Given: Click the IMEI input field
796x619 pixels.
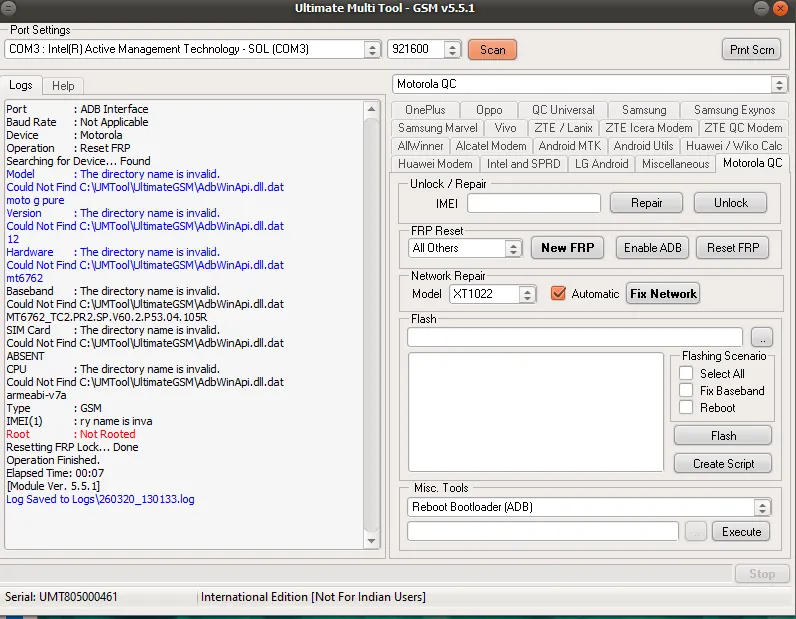Looking at the screenshot, I should tap(533, 203).
